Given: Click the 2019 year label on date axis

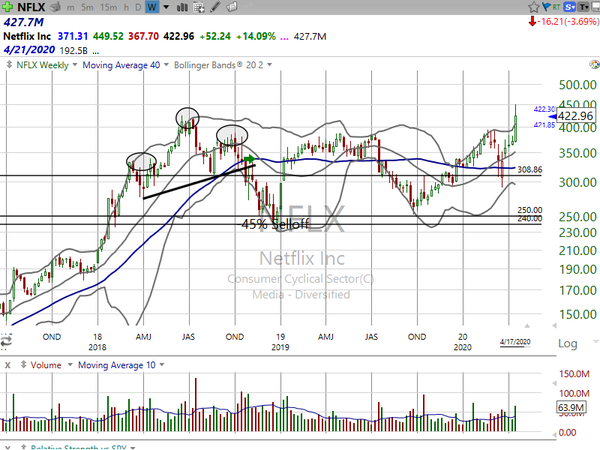Looking at the screenshot, I should tap(280, 347).
